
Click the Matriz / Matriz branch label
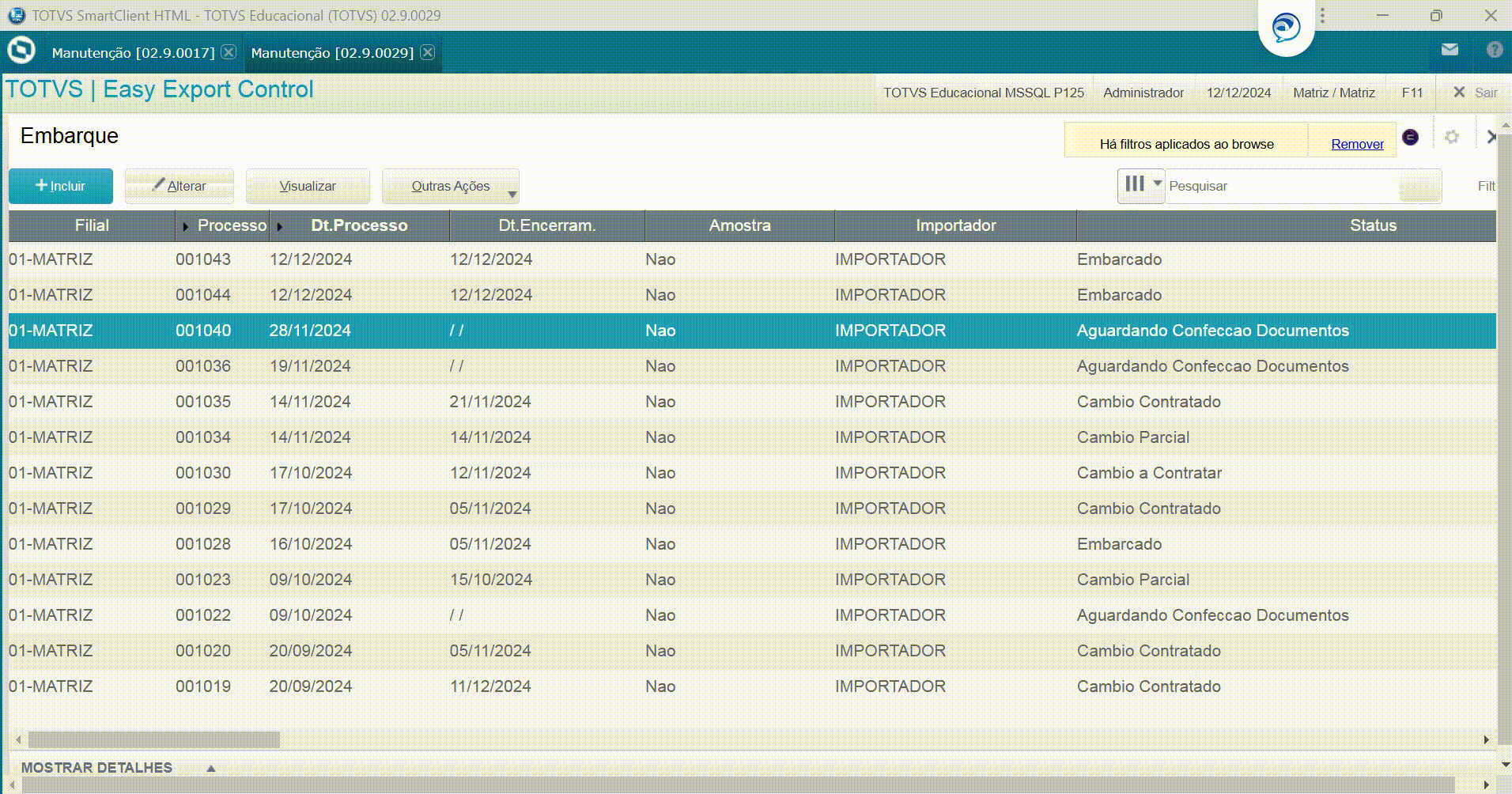1334,93
